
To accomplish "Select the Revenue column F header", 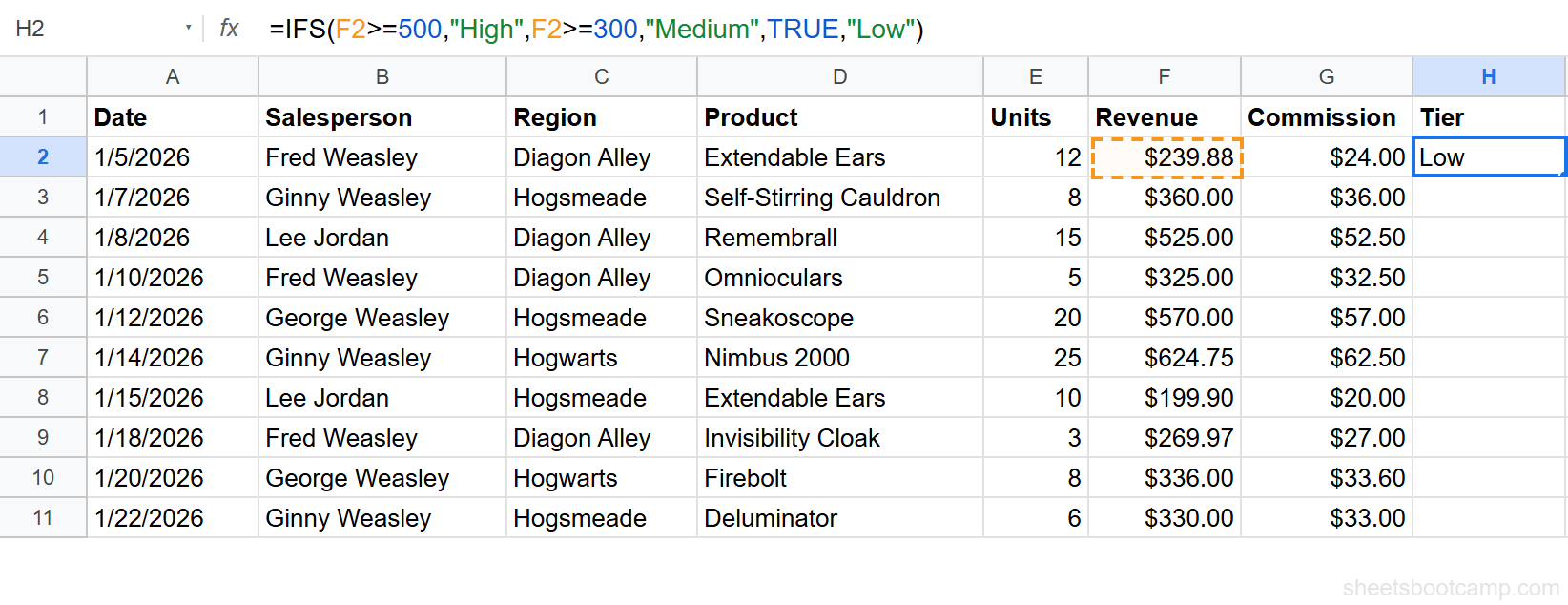I will point(1163,76).
